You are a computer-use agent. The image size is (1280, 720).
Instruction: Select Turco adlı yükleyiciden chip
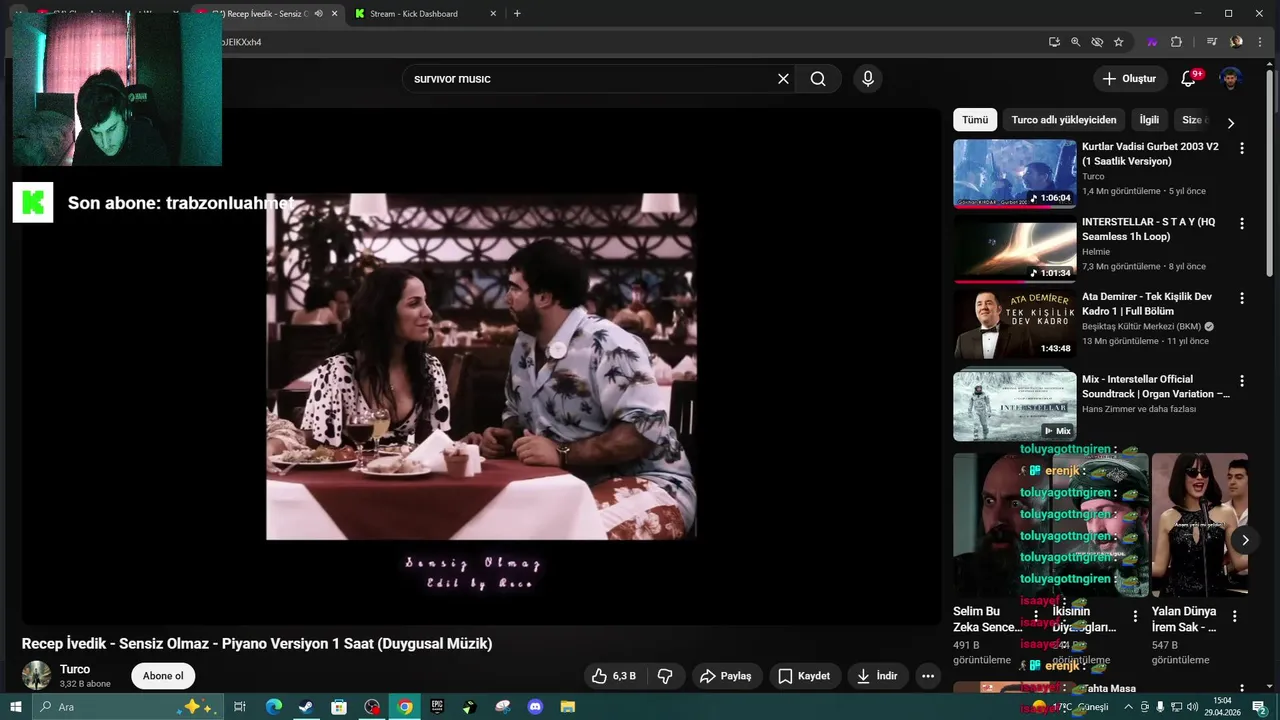1064,120
